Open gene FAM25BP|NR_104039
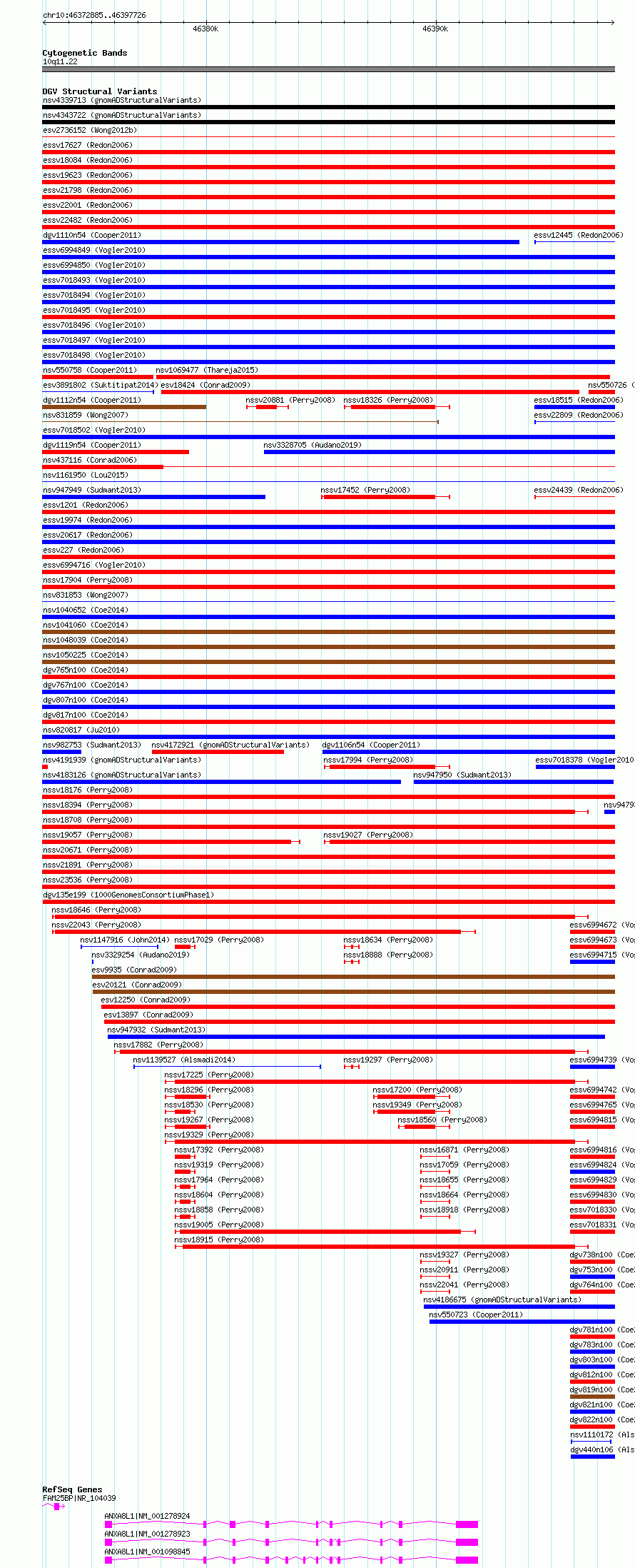This screenshot has width=635, height=1568. (79, 1498)
